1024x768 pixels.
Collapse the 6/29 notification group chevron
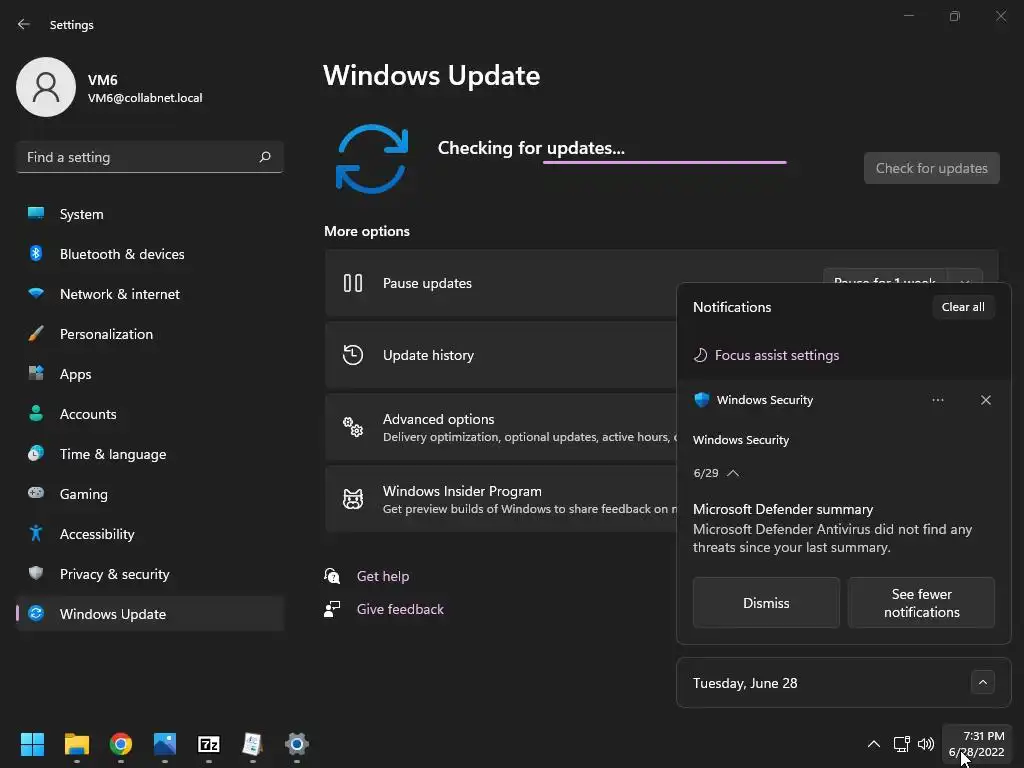733,473
